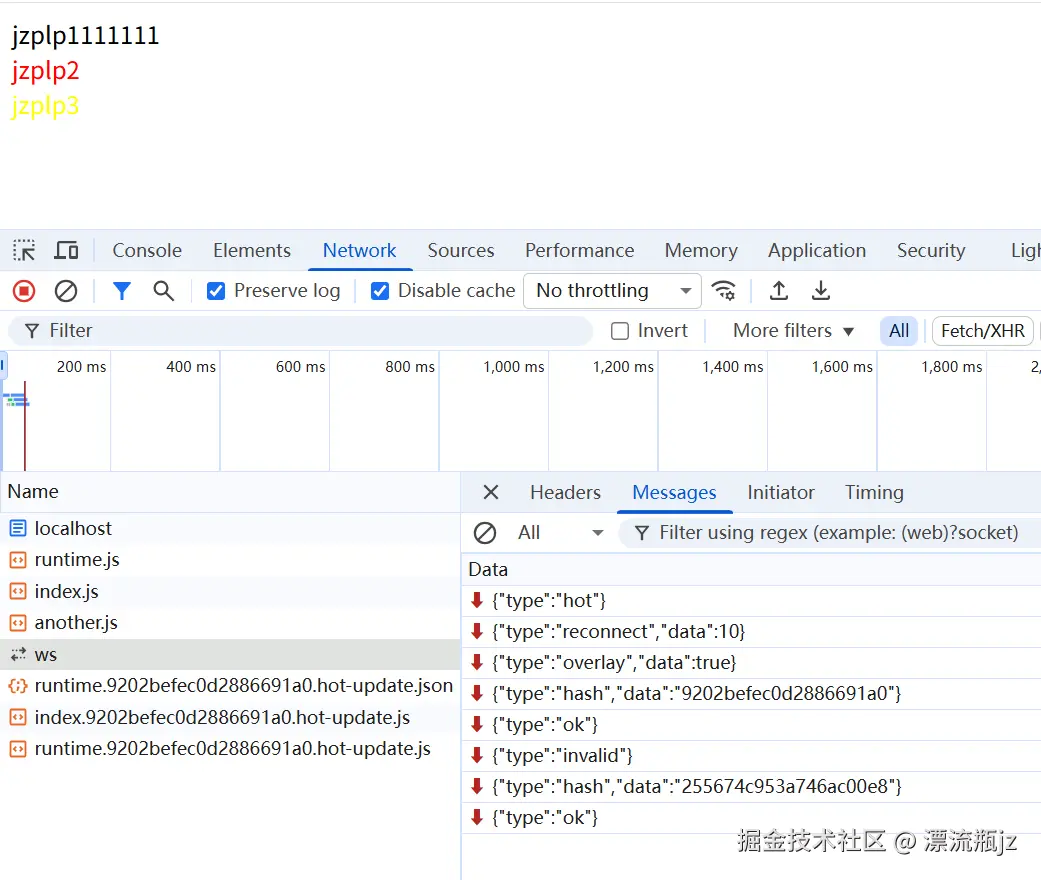
Task: Focus the message regex filter field
Action: click(x=830, y=533)
